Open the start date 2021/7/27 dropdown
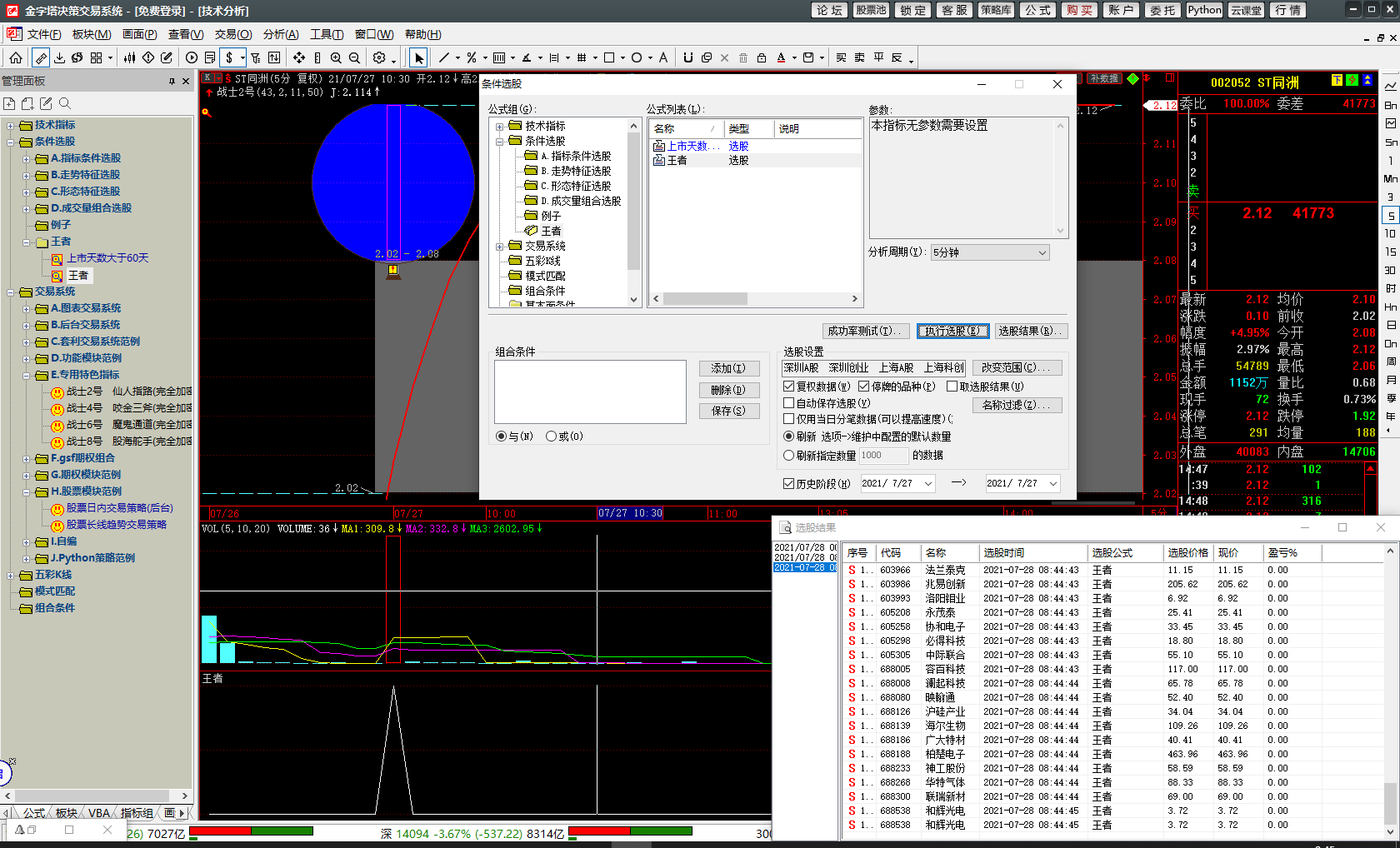Viewport: 1400px width, 848px height. pyautogui.click(x=928, y=483)
